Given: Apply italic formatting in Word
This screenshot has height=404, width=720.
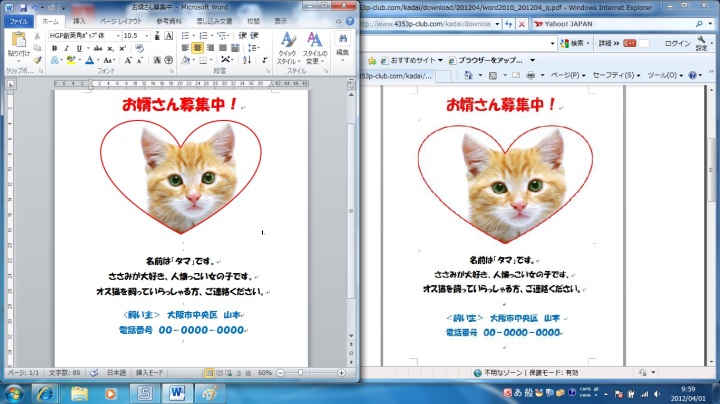Looking at the screenshot, I should click(x=65, y=48).
